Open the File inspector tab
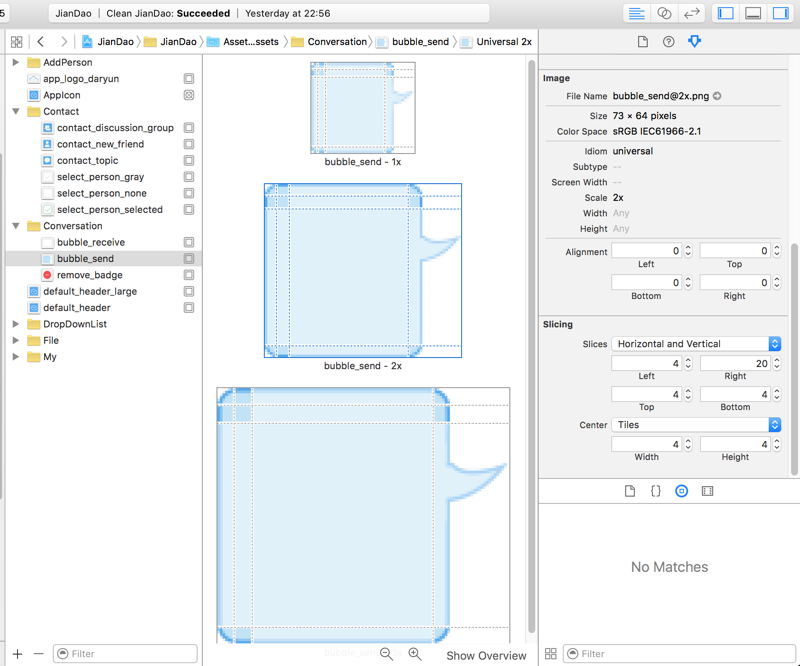Viewport: 800px width, 666px height. pos(643,42)
